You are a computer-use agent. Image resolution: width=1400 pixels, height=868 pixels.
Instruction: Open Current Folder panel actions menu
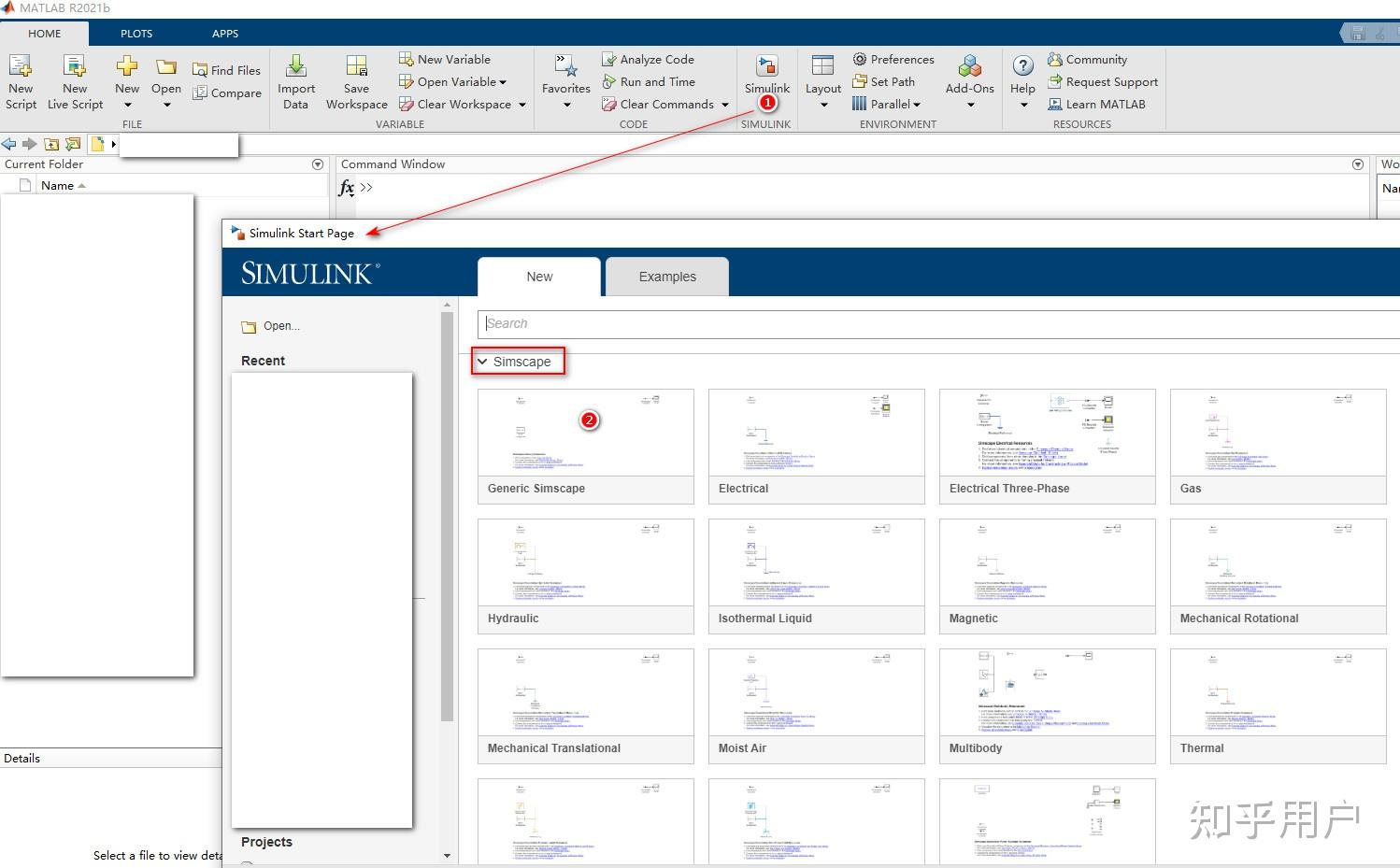[318, 164]
